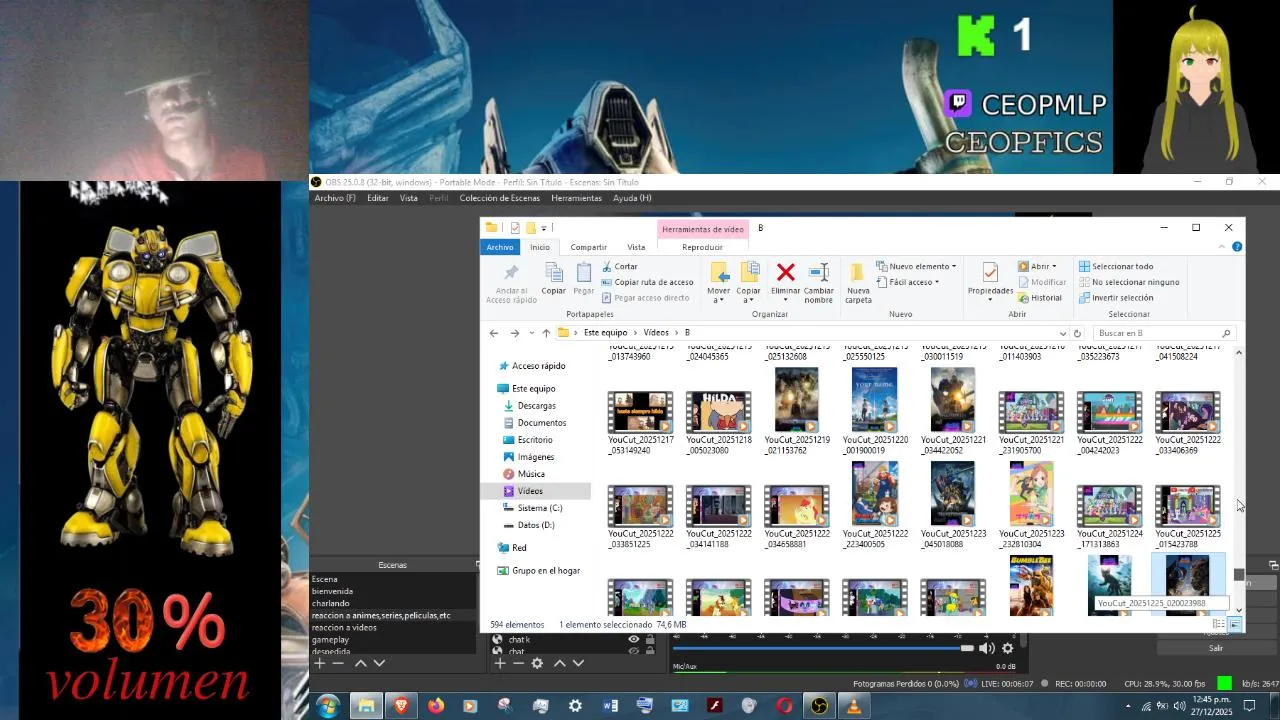Move scene up with Escenas up arrow
This screenshot has height=720, width=1280.
click(x=360, y=663)
